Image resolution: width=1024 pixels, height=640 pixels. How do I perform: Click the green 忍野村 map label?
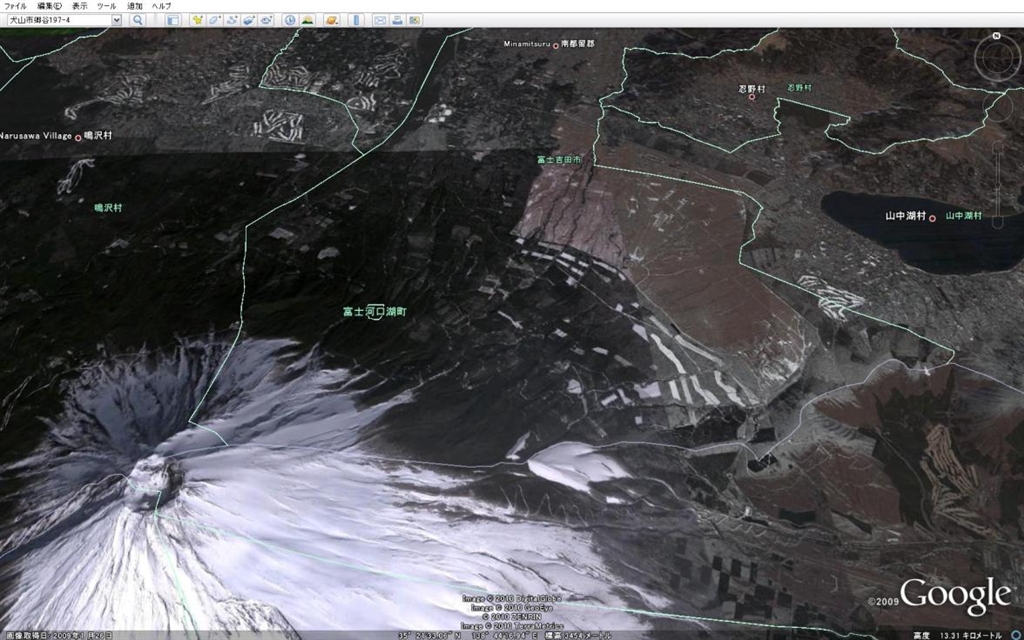(x=799, y=87)
